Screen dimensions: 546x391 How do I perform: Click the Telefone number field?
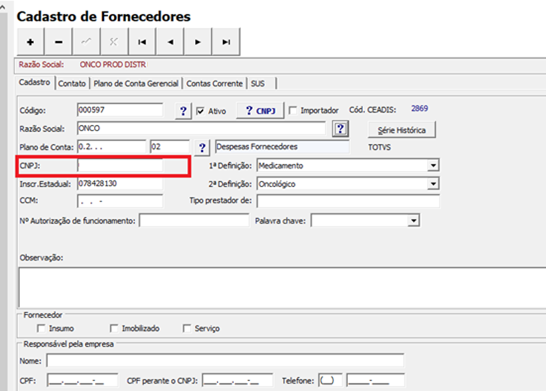375,381
